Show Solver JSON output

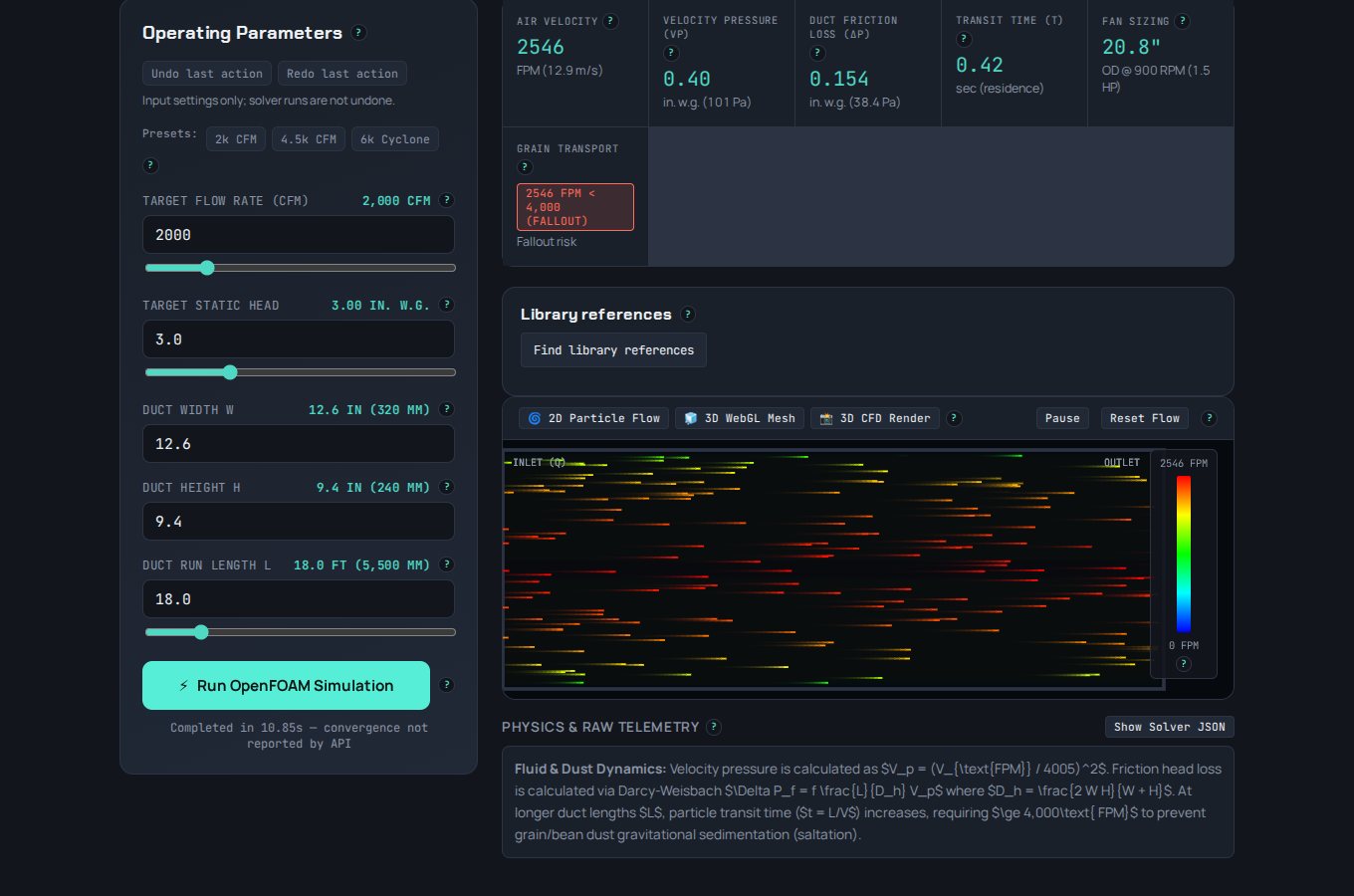(1170, 727)
